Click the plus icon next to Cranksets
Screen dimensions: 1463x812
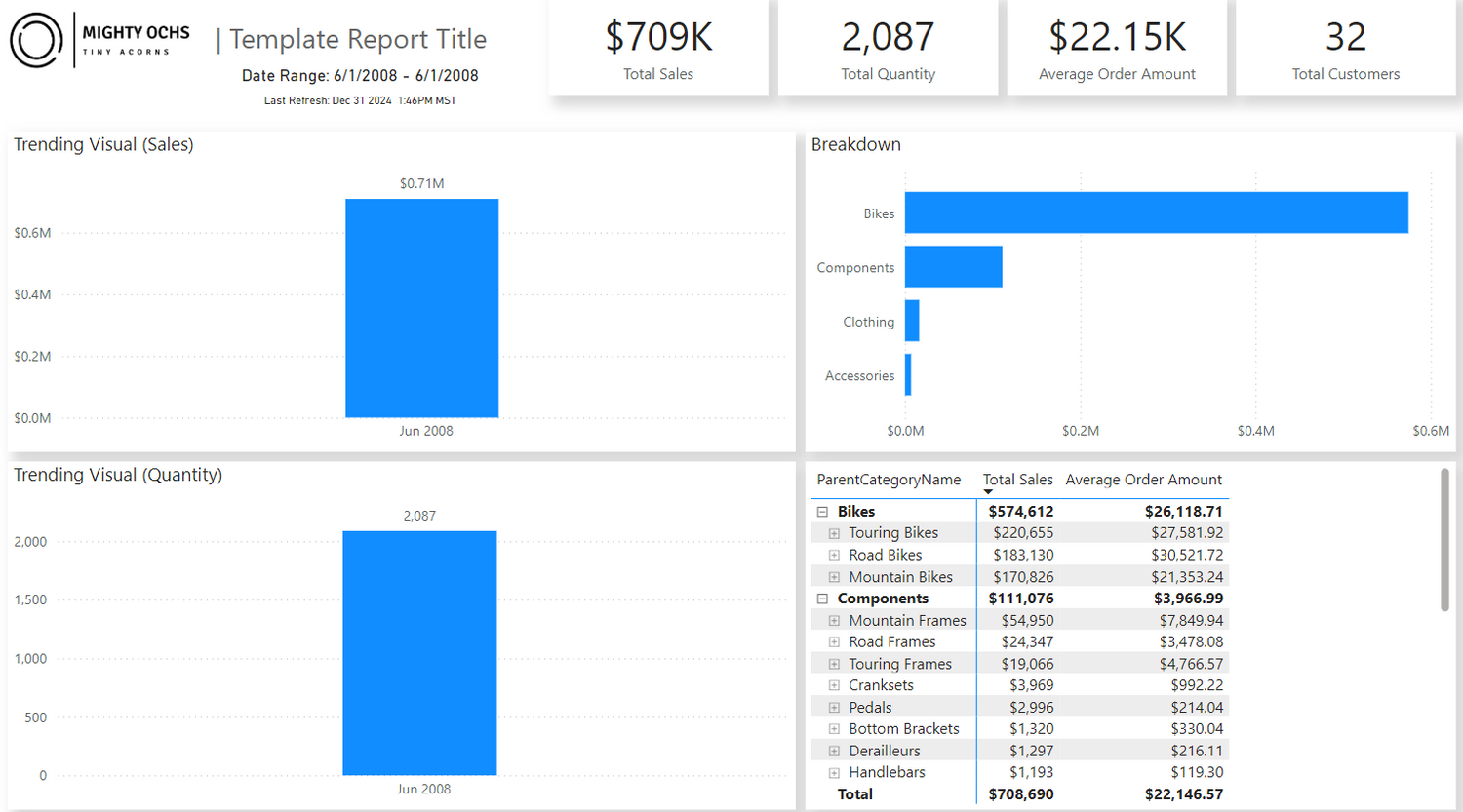[x=834, y=685]
